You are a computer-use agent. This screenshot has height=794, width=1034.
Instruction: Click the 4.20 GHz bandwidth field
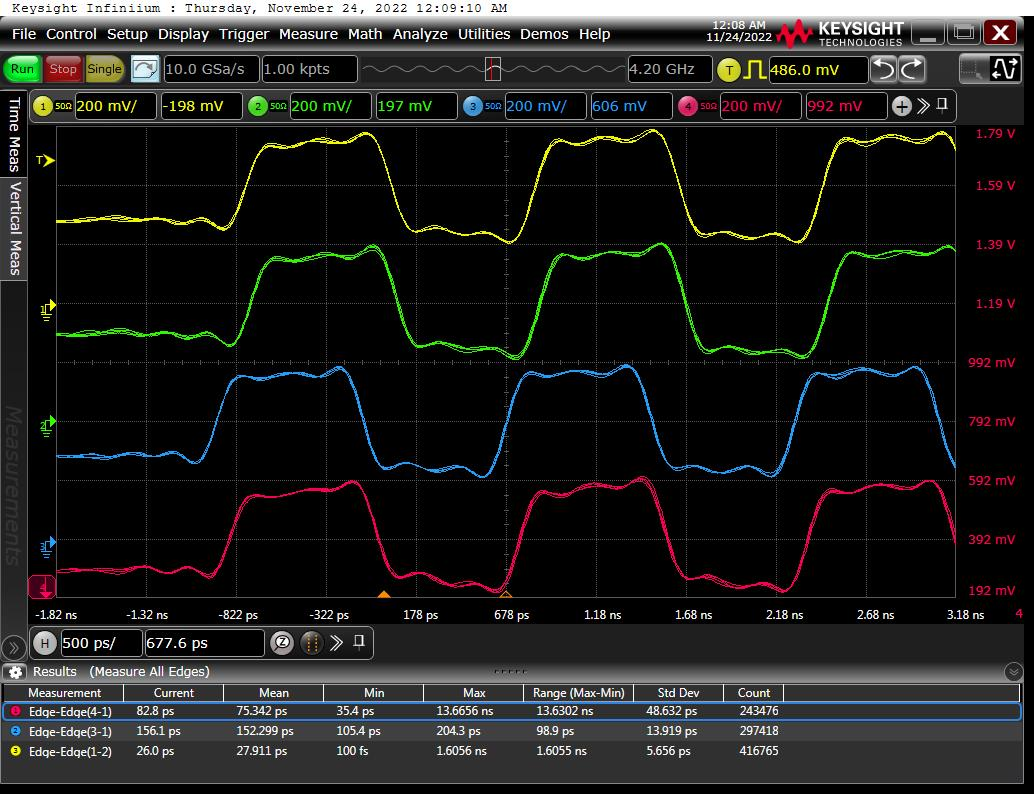(x=669, y=69)
